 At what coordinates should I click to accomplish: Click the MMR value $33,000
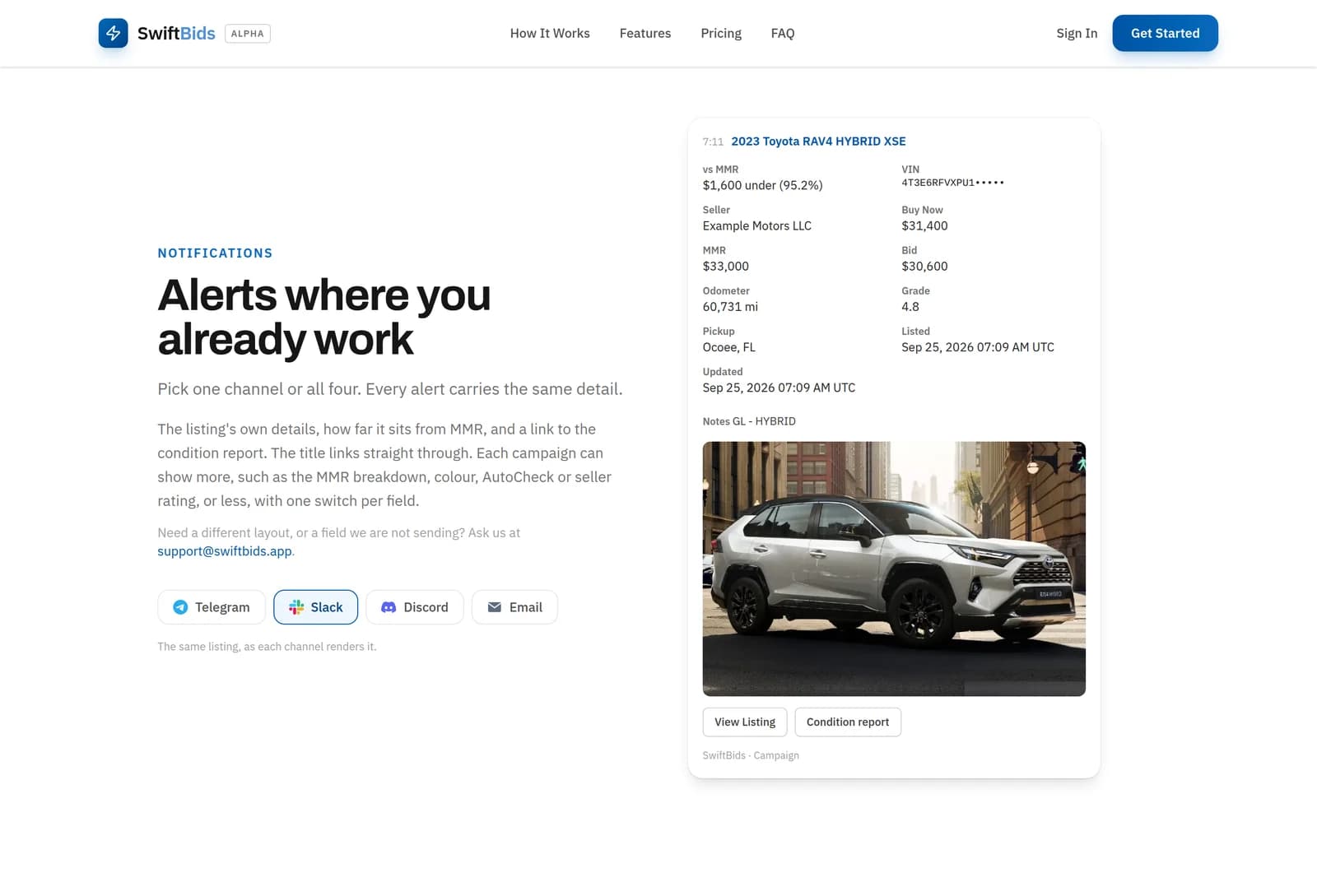click(x=725, y=266)
